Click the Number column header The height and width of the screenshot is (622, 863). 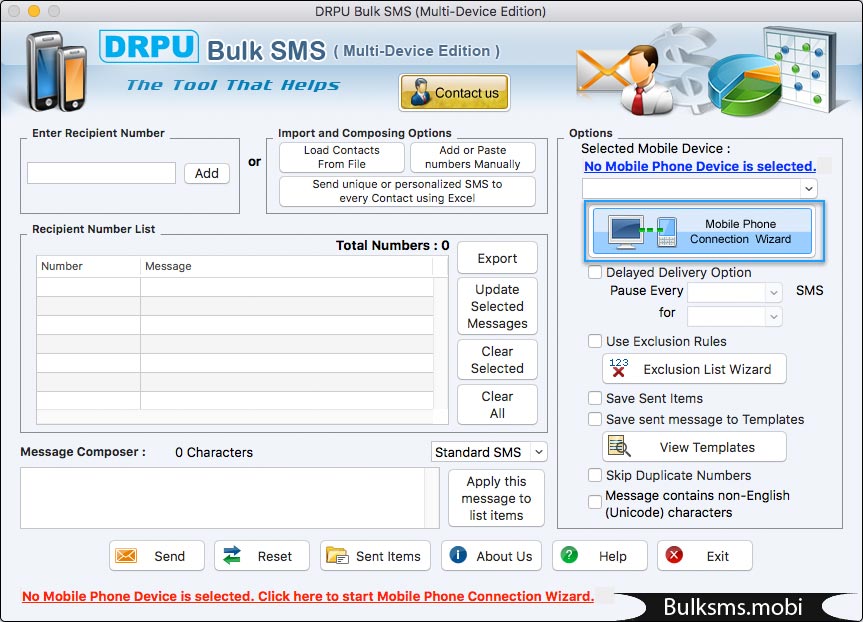pos(88,266)
